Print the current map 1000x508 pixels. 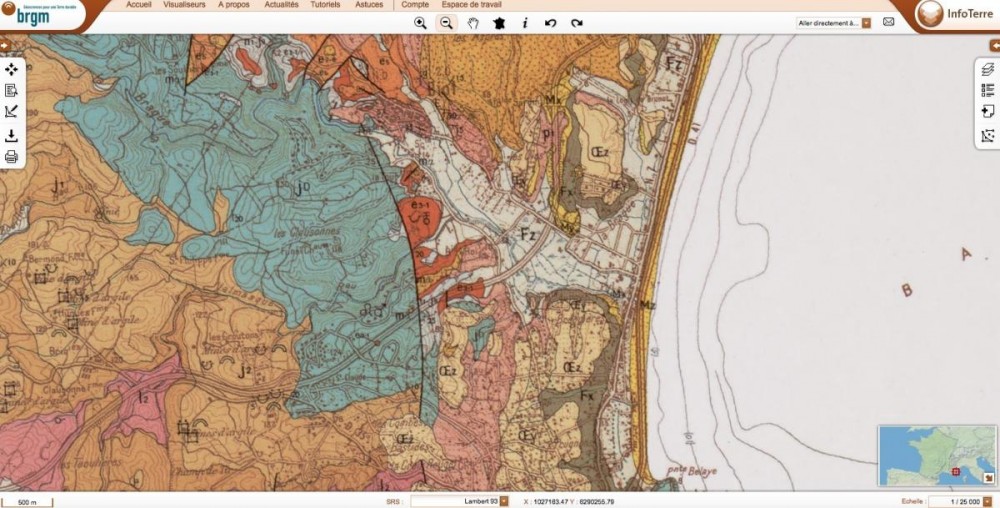(x=11, y=157)
